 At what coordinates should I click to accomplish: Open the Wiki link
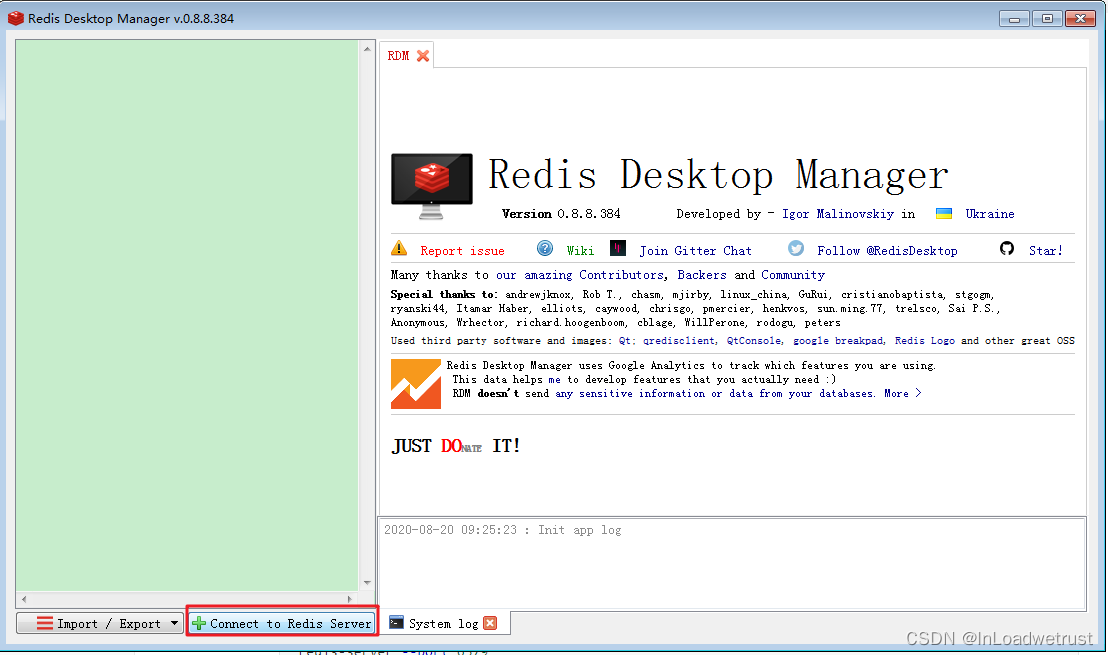(580, 251)
